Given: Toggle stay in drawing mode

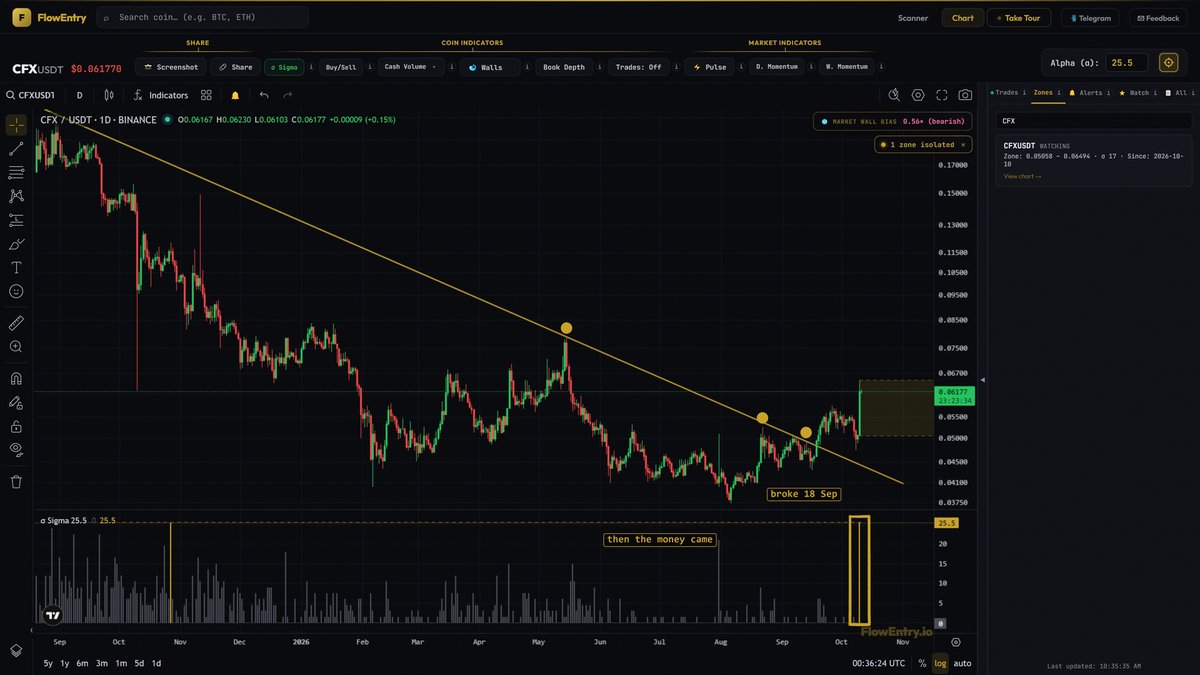Looking at the screenshot, I should coord(16,403).
